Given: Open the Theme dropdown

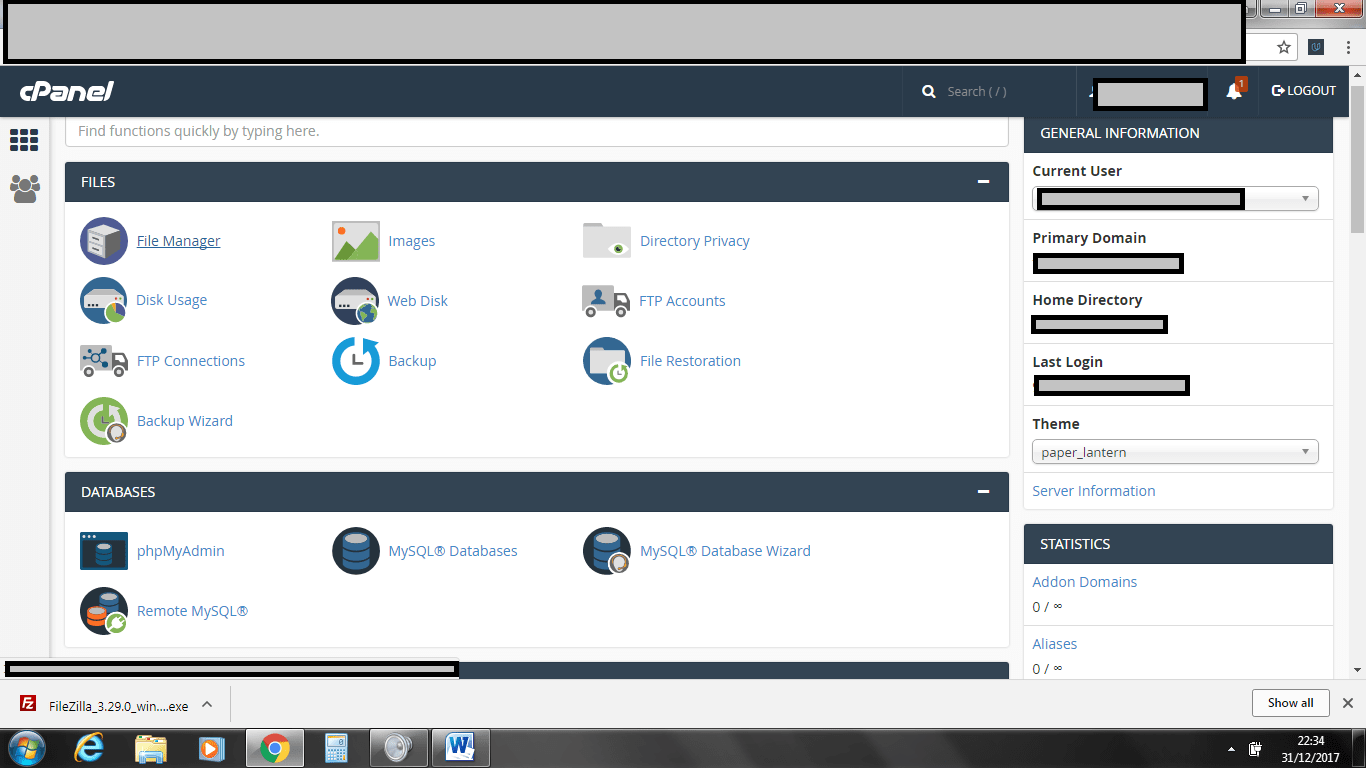Looking at the screenshot, I should pyautogui.click(x=1175, y=452).
